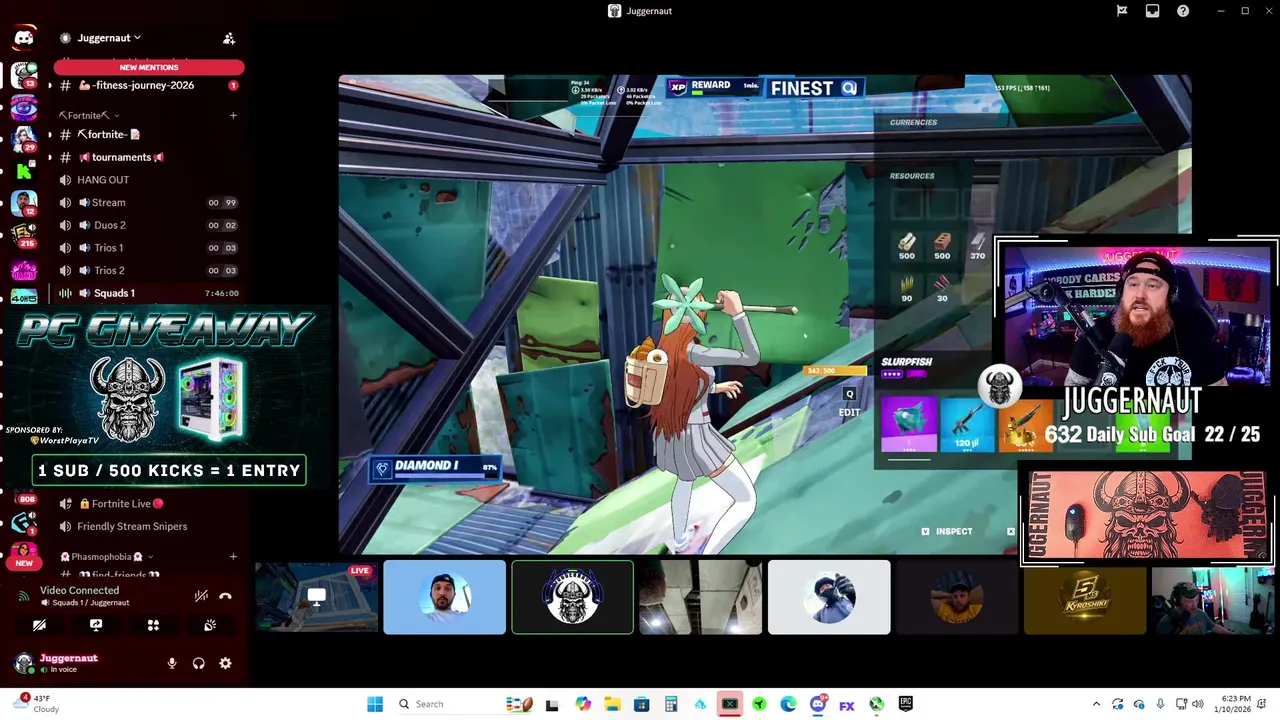
Task: Show hidden system tray icons chevron
Action: click(1096, 704)
